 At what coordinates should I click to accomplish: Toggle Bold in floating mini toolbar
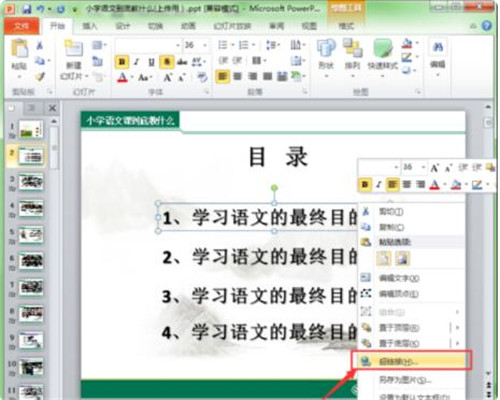(x=365, y=184)
